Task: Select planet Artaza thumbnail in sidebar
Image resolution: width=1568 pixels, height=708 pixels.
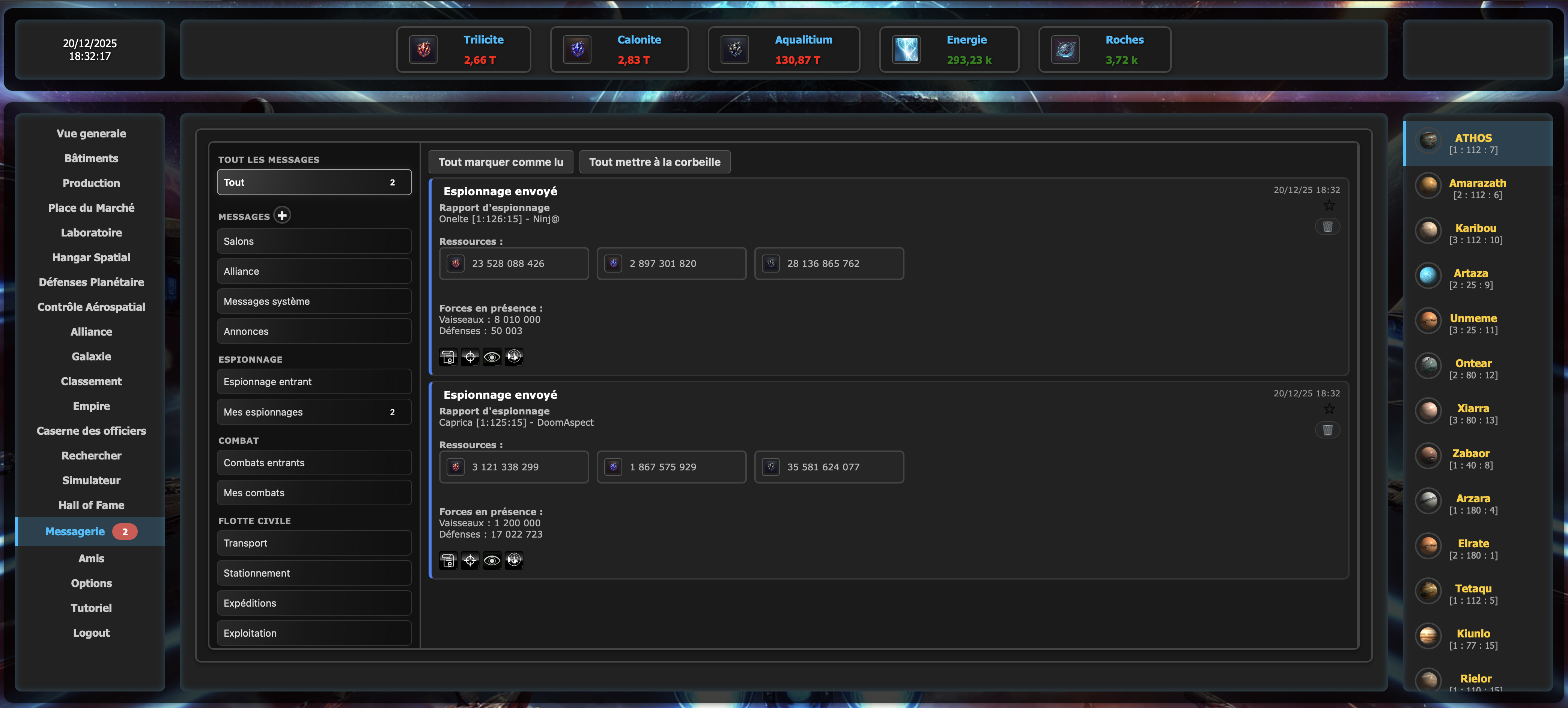Action: (x=1428, y=276)
